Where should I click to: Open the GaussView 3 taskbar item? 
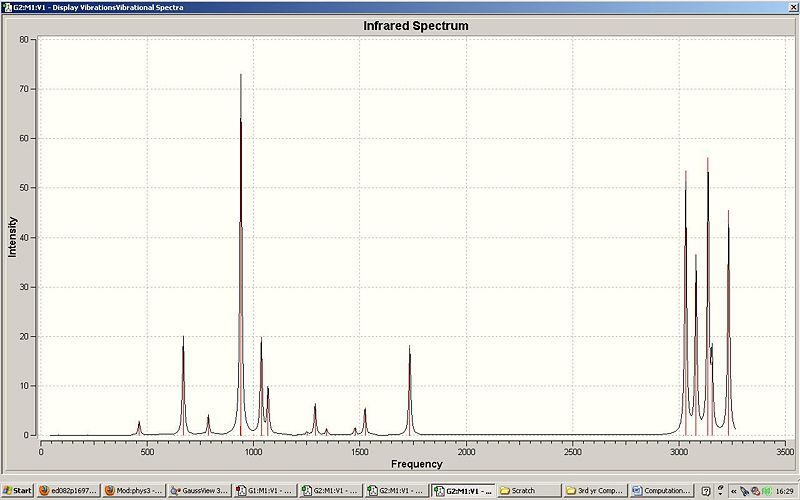click(x=199, y=491)
